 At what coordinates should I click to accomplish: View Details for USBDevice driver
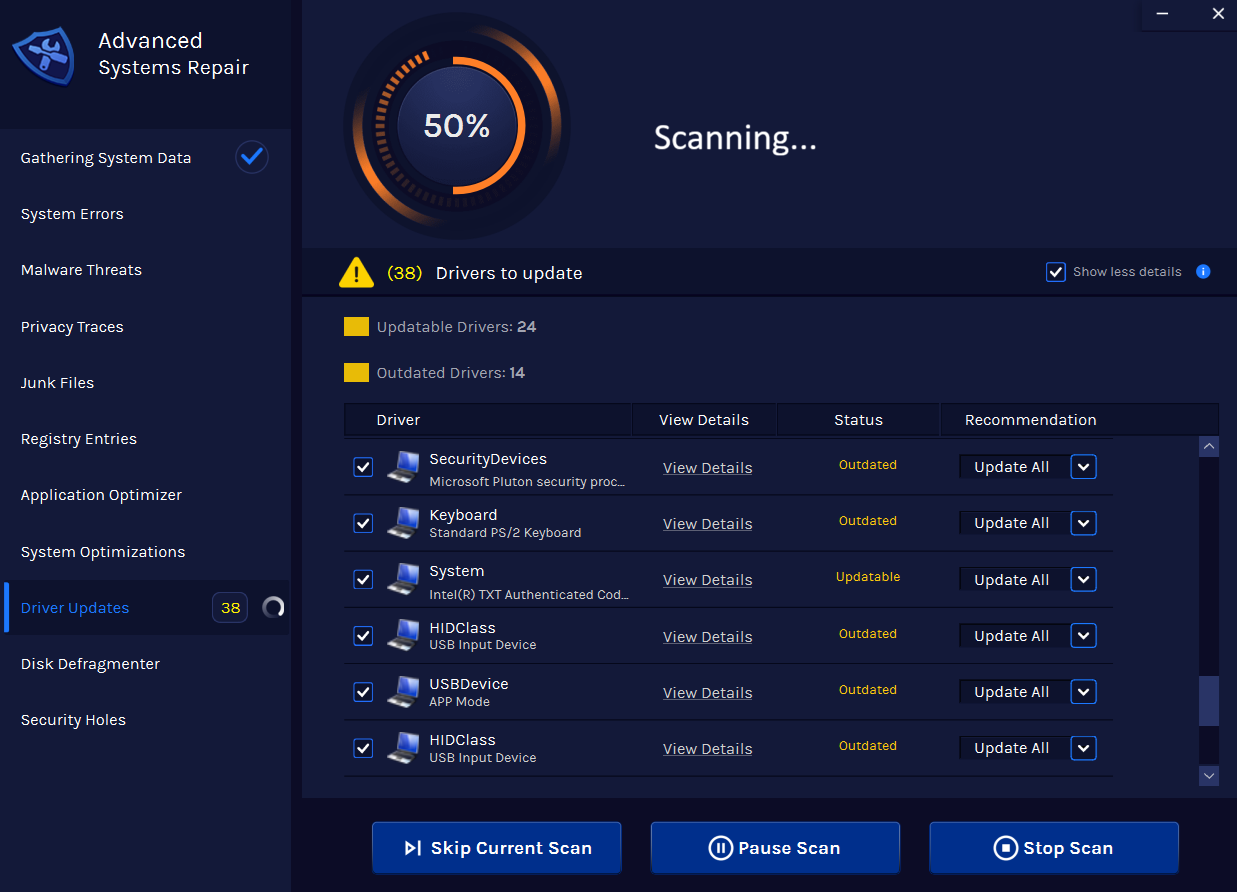point(707,693)
